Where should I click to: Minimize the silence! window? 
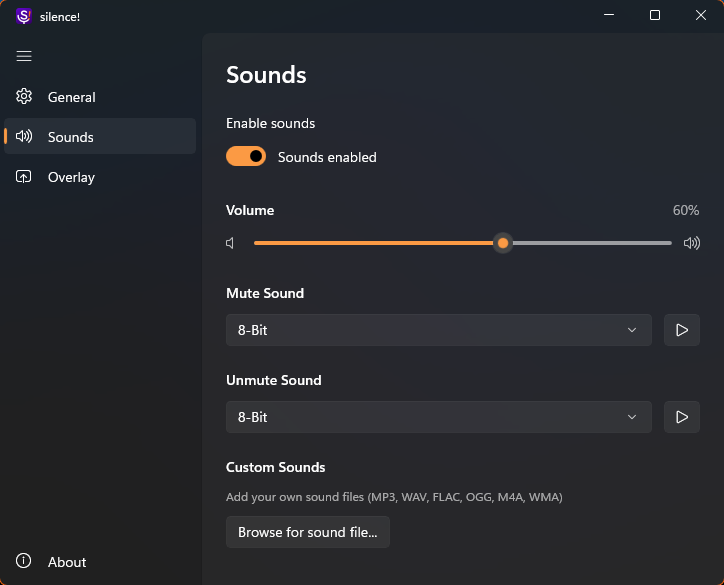pos(609,15)
